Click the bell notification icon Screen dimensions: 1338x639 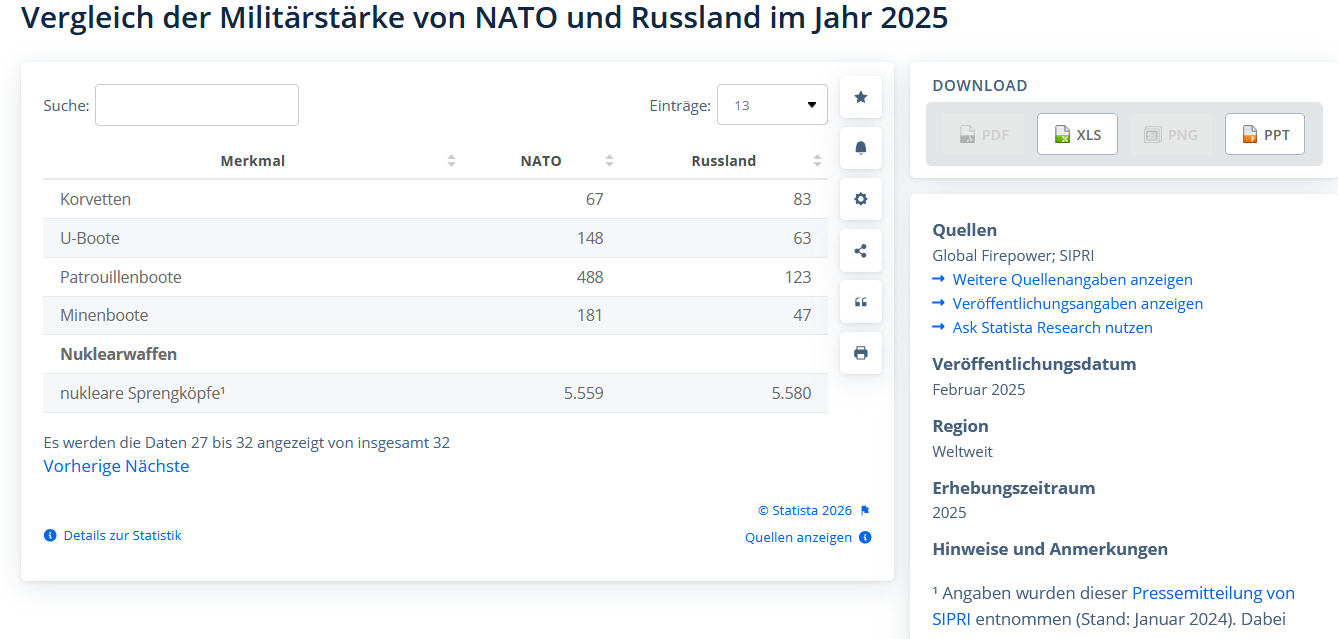[x=860, y=148]
